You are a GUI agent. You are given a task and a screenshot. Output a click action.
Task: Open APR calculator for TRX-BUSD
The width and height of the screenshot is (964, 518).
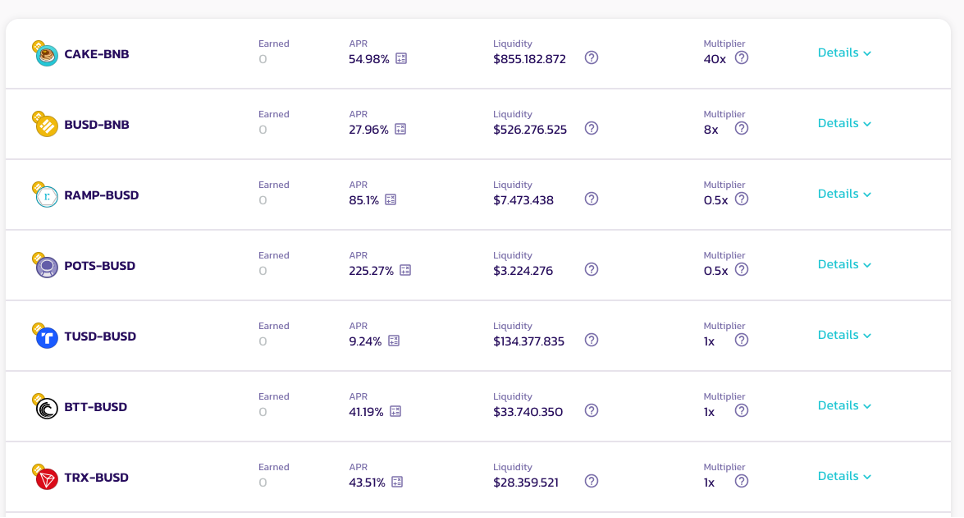(x=397, y=482)
